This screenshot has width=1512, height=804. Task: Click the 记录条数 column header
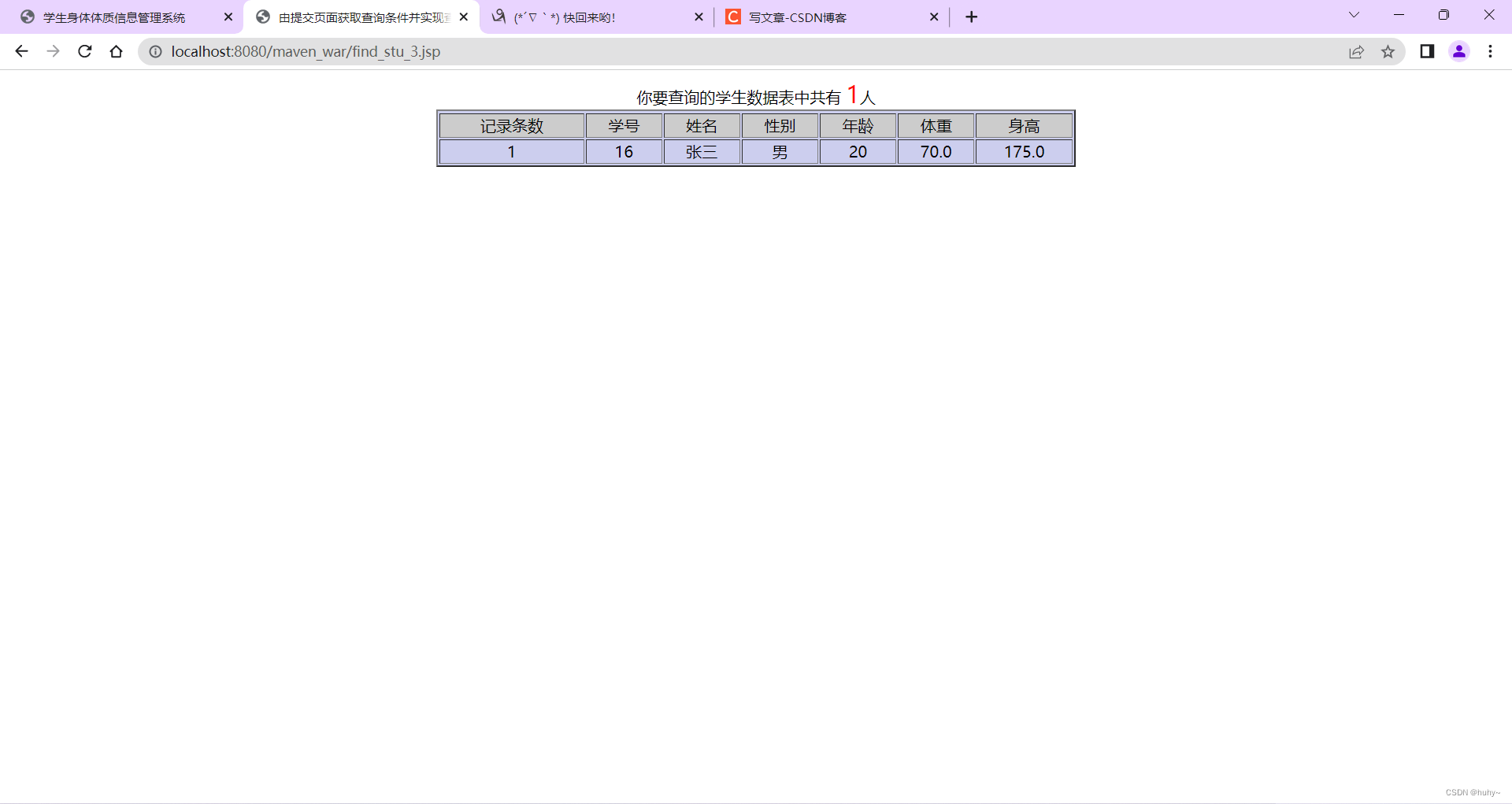(512, 126)
